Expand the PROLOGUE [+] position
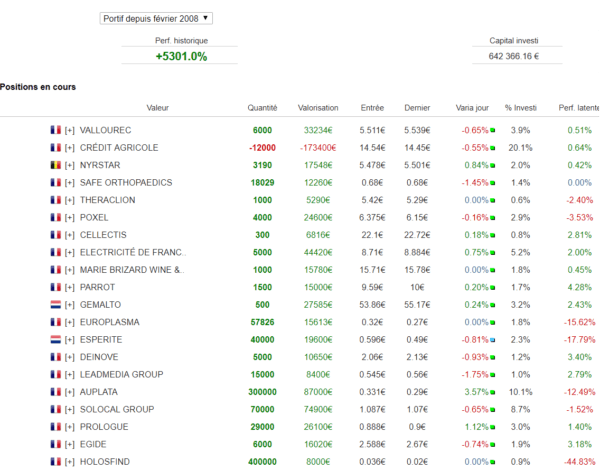Viewport: 600px width, 470px height. tap(70, 427)
